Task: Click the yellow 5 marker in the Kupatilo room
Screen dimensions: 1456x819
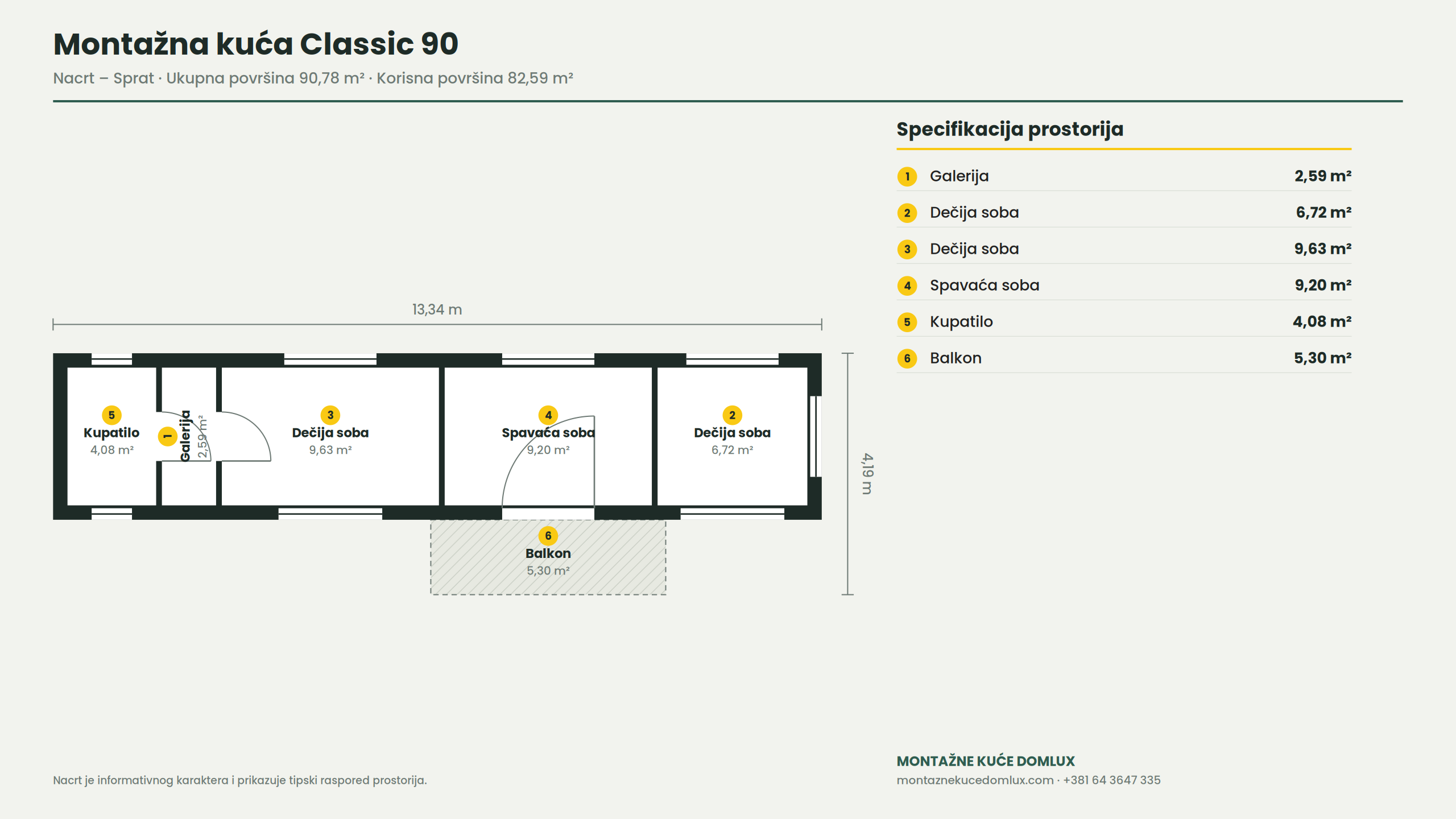Action: pyautogui.click(x=111, y=415)
